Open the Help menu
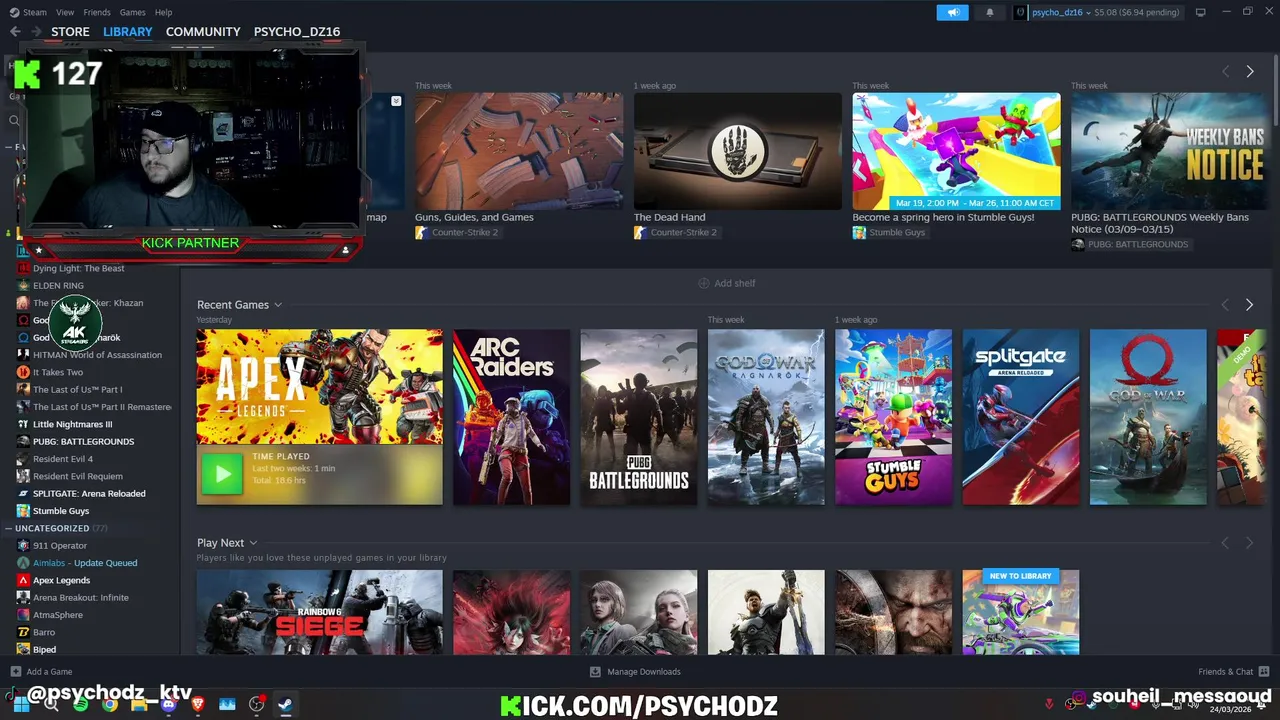Viewport: 1280px width, 720px height. coord(163,12)
